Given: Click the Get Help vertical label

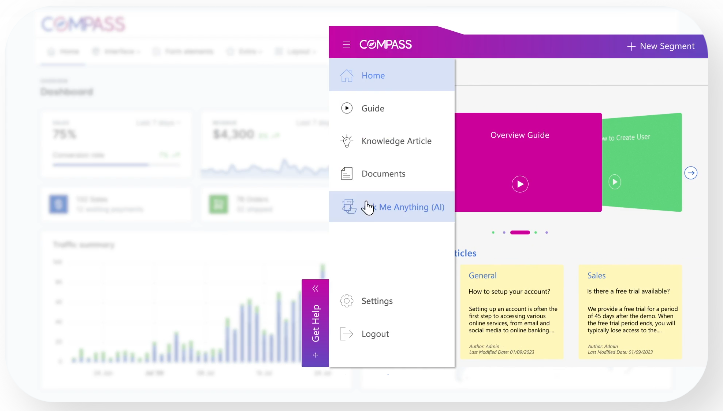Looking at the screenshot, I should (x=315, y=323).
